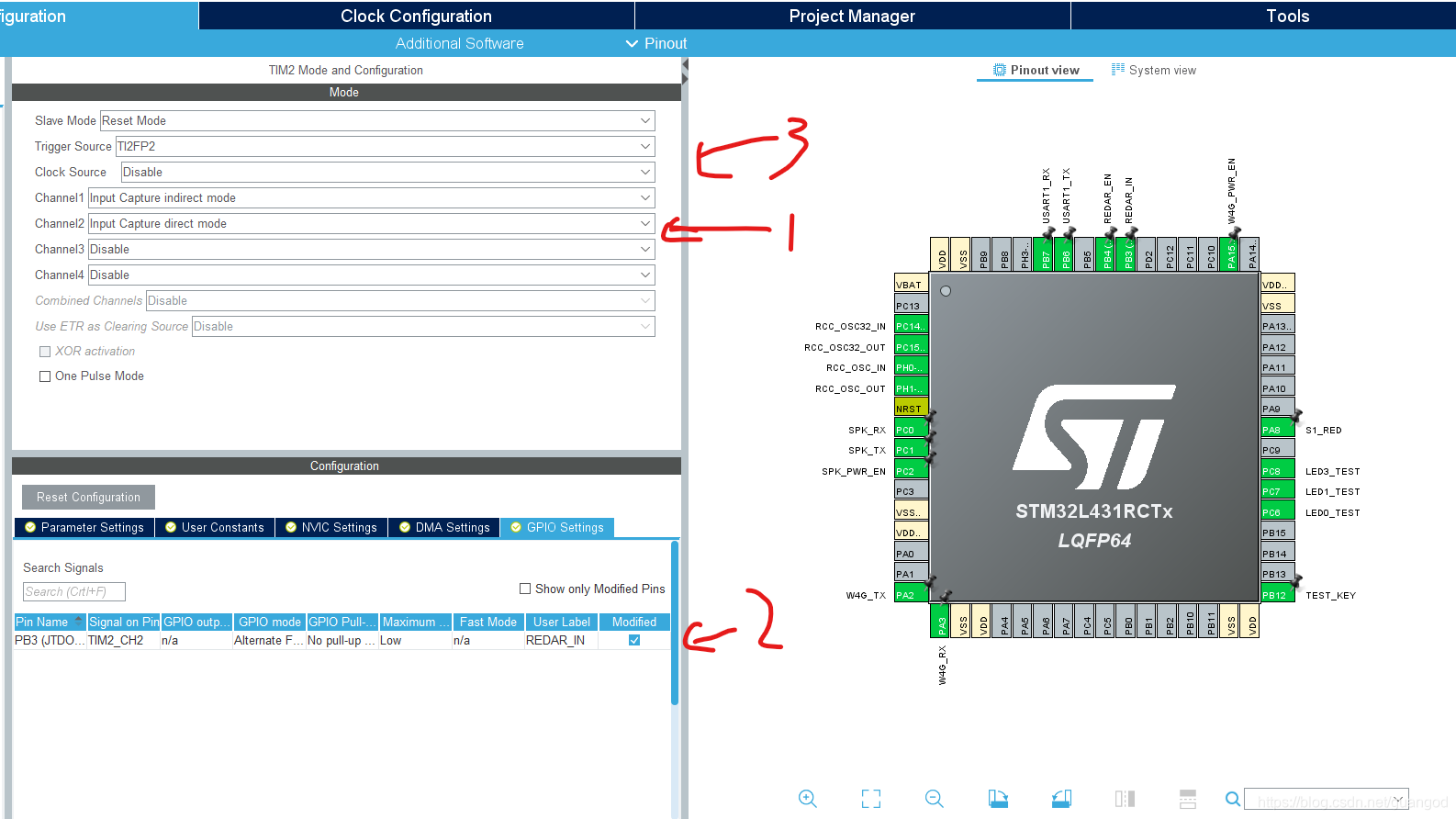Switch to Parameter Settings tab
Viewport: 1456px width, 819px height.
84,528
